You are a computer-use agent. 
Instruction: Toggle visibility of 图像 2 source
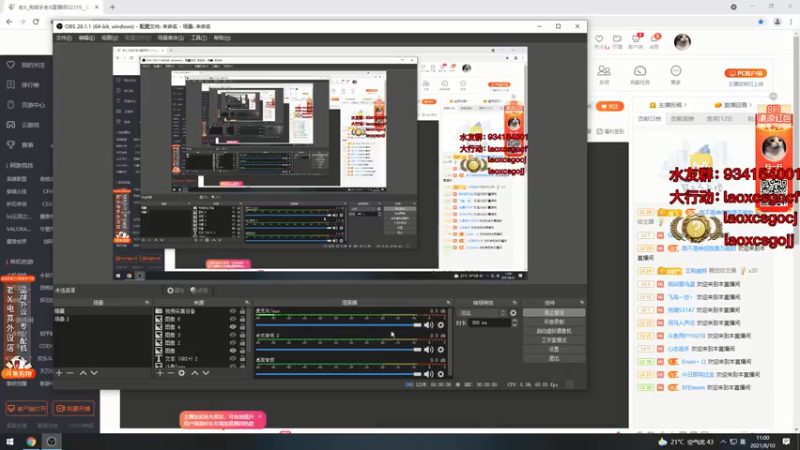click(x=233, y=343)
